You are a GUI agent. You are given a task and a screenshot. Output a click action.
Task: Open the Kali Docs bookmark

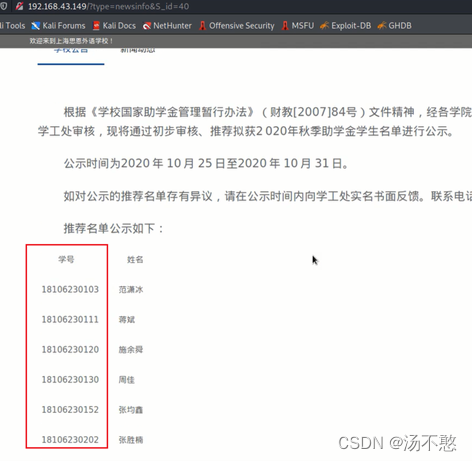tap(114, 26)
